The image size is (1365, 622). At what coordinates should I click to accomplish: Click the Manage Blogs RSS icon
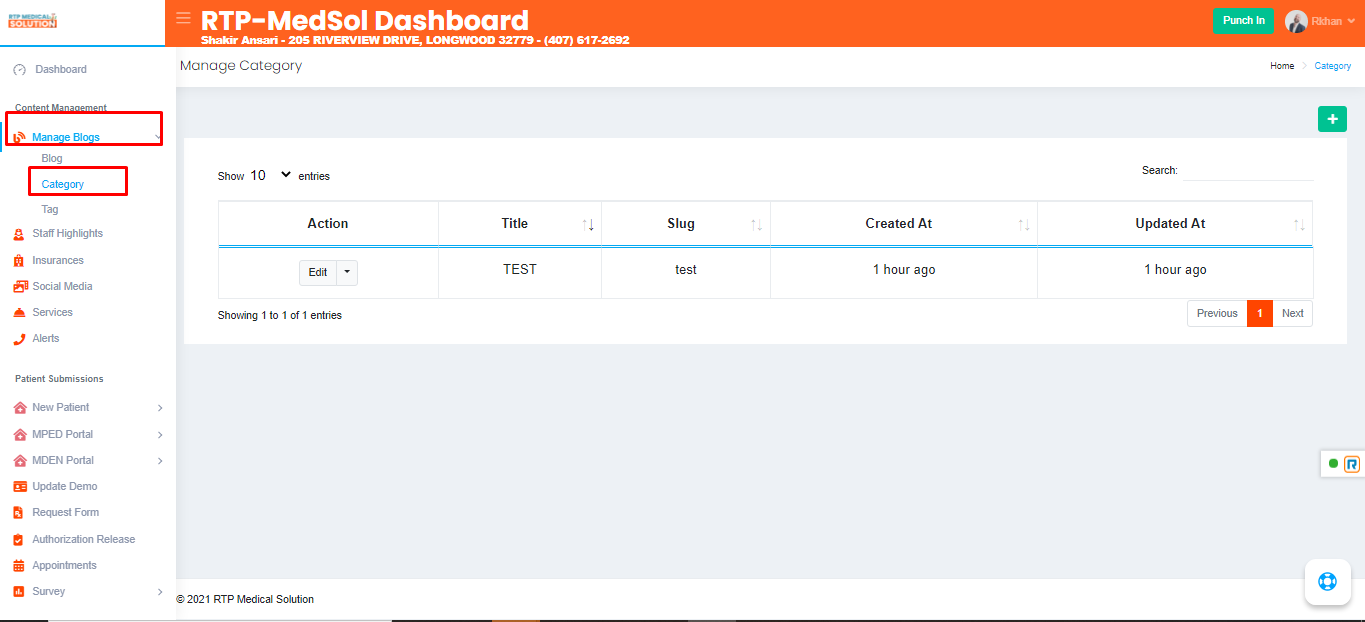(x=19, y=137)
